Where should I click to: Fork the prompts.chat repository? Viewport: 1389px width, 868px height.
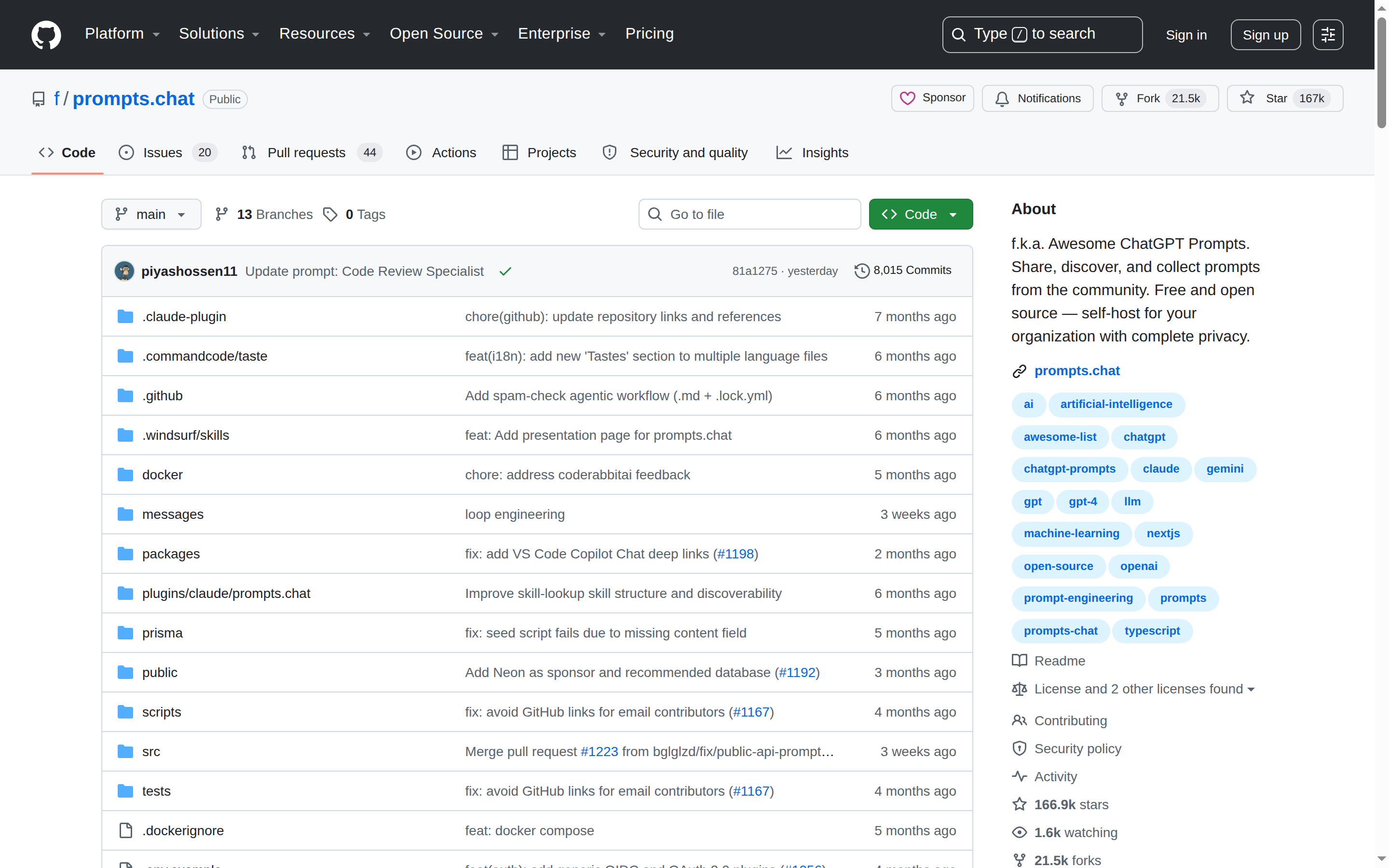coord(1159,98)
